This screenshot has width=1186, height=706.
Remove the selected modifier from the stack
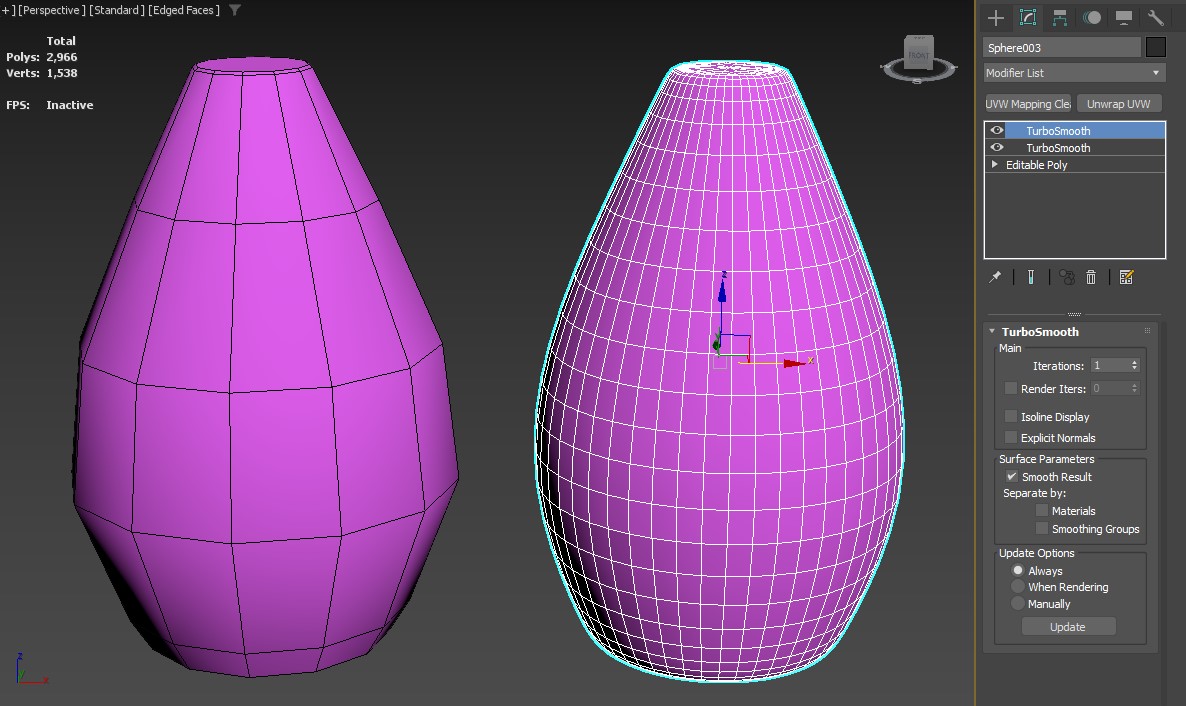(1091, 277)
